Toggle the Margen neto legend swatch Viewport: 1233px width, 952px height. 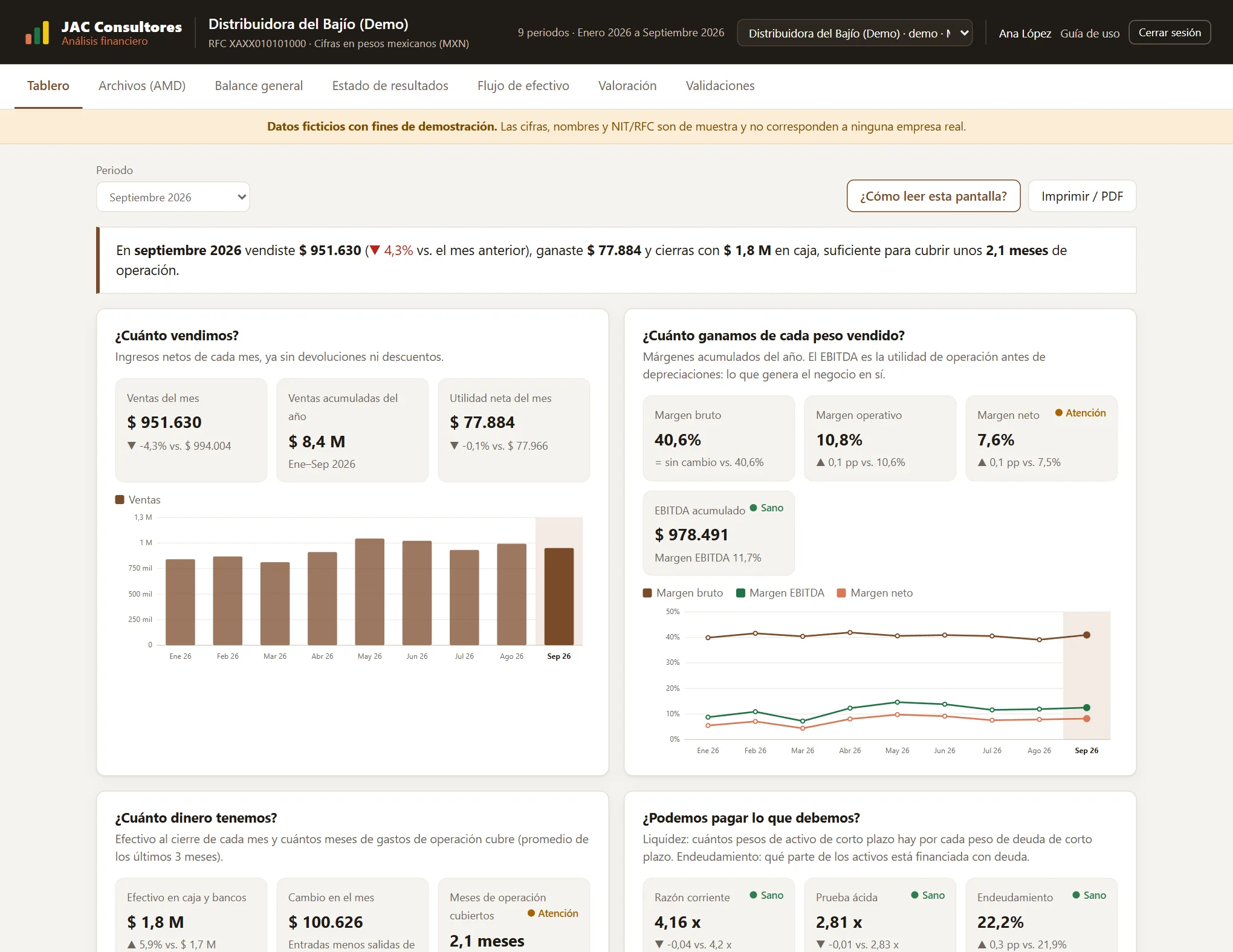[x=841, y=593]
